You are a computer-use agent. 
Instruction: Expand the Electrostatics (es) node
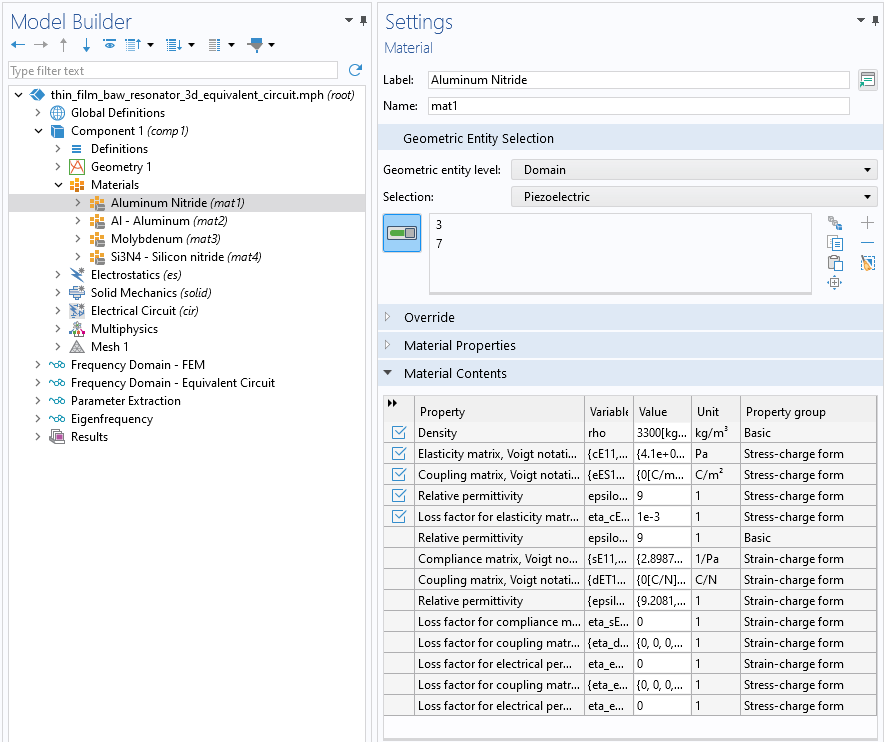tap(58, 275)
